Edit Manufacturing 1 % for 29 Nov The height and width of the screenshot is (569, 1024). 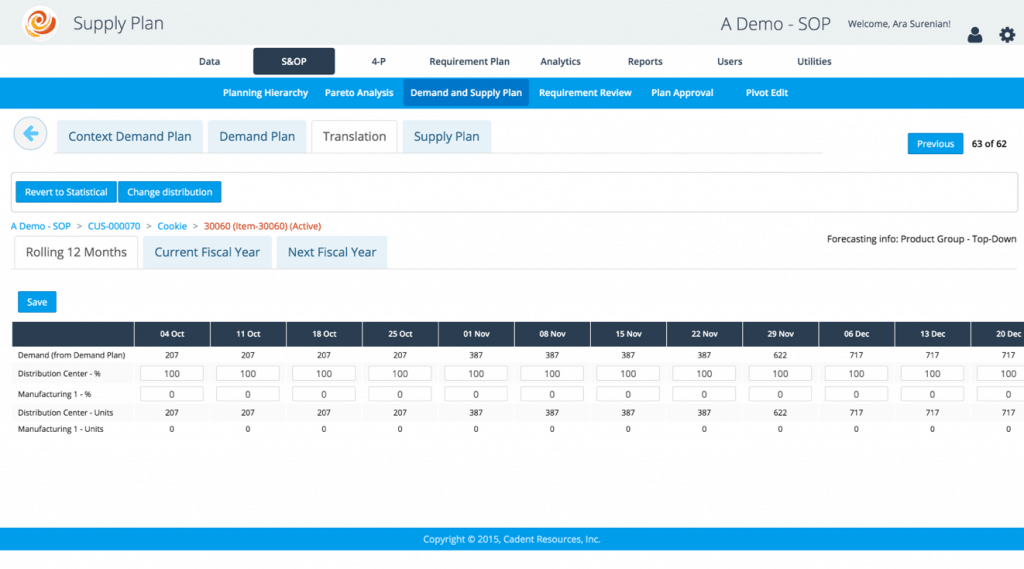pyautogui.click(x=780, y=394)
